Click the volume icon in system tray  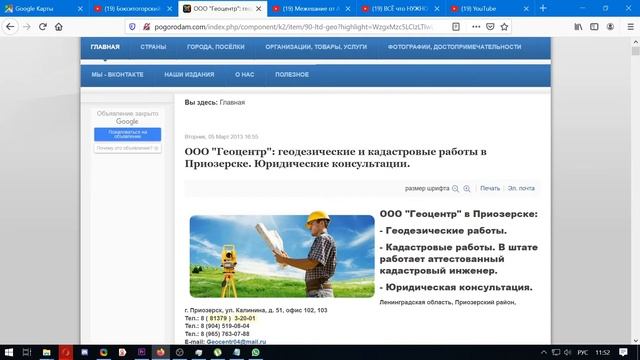tap(567, 352)
